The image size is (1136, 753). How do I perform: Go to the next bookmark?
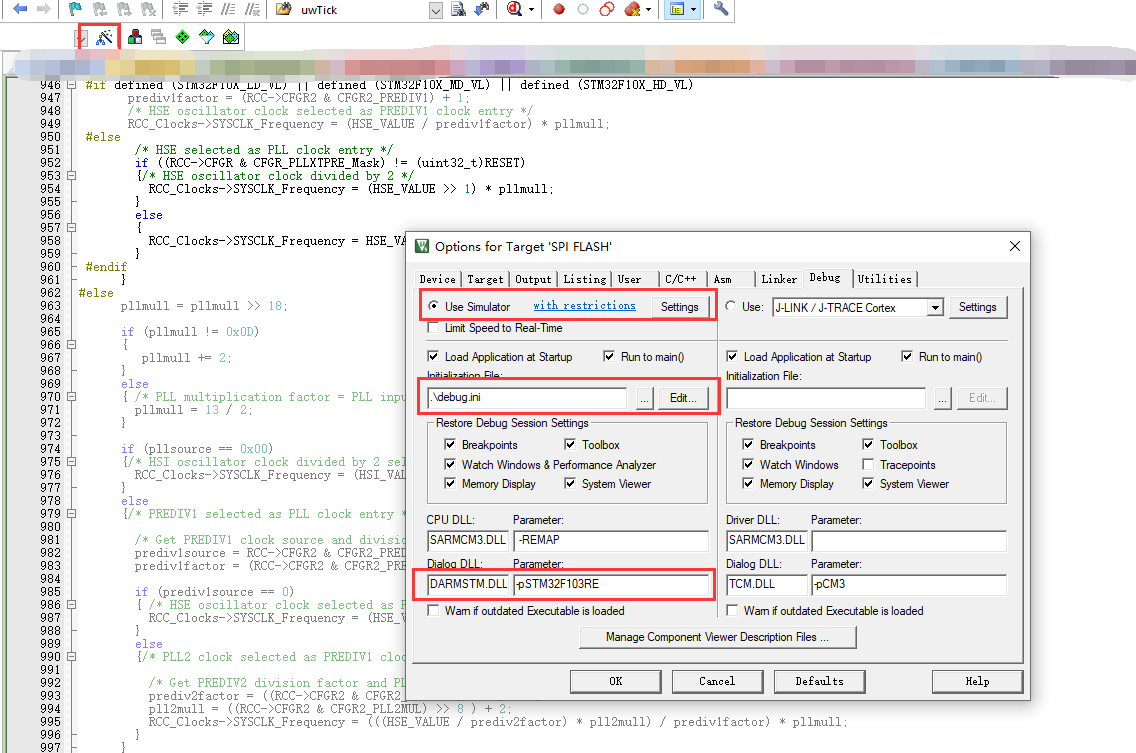click(124, 9)
